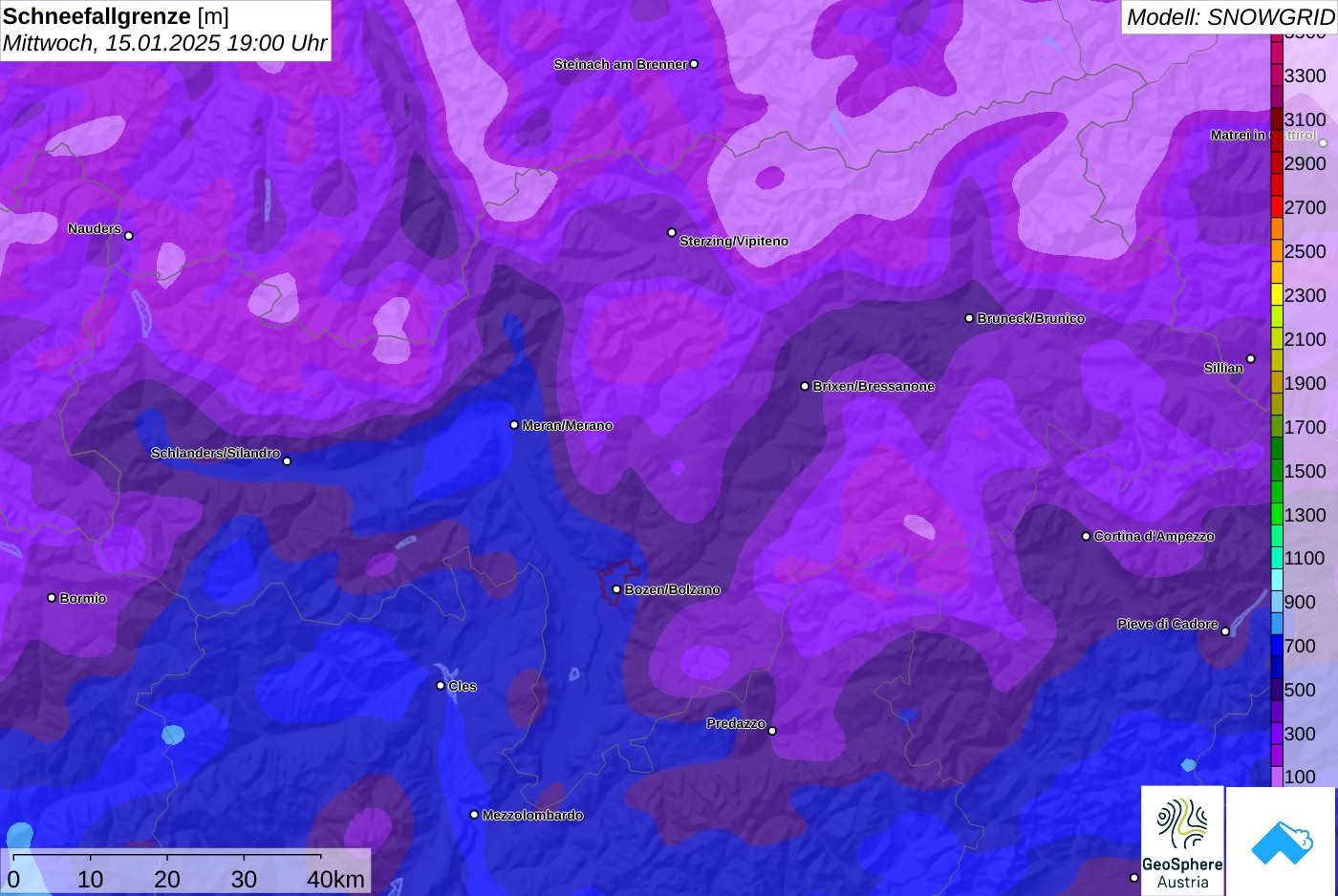
Task: Click the Matrei in Osttirol label
Action: coord(1263,136)
